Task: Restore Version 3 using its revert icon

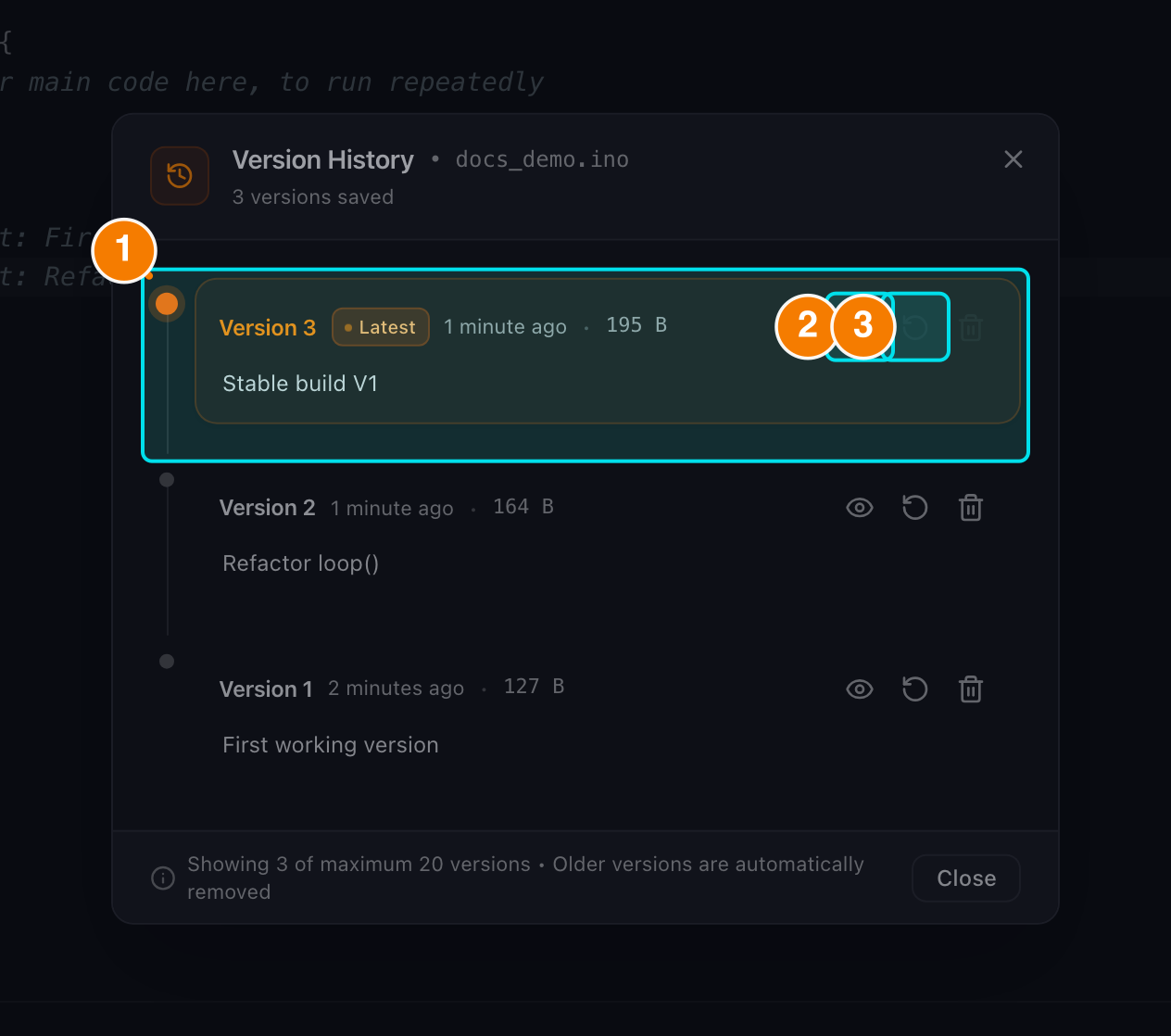Action: pyautogui.click(x=915, y=327)
